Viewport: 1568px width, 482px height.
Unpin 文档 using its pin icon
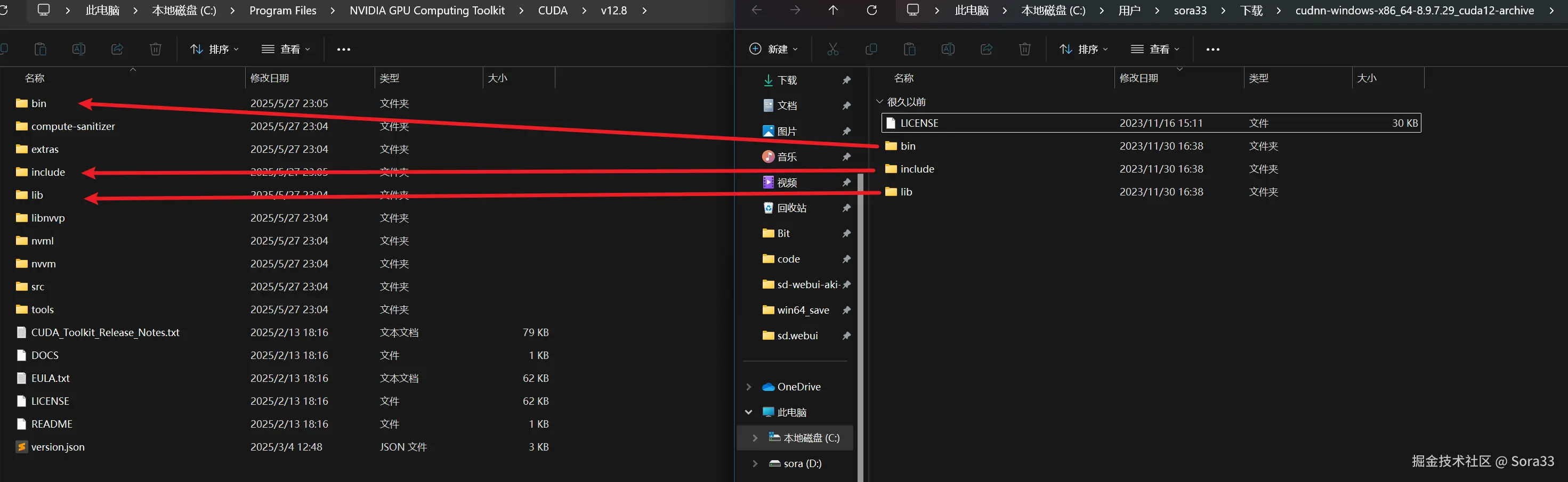[846, 106]
